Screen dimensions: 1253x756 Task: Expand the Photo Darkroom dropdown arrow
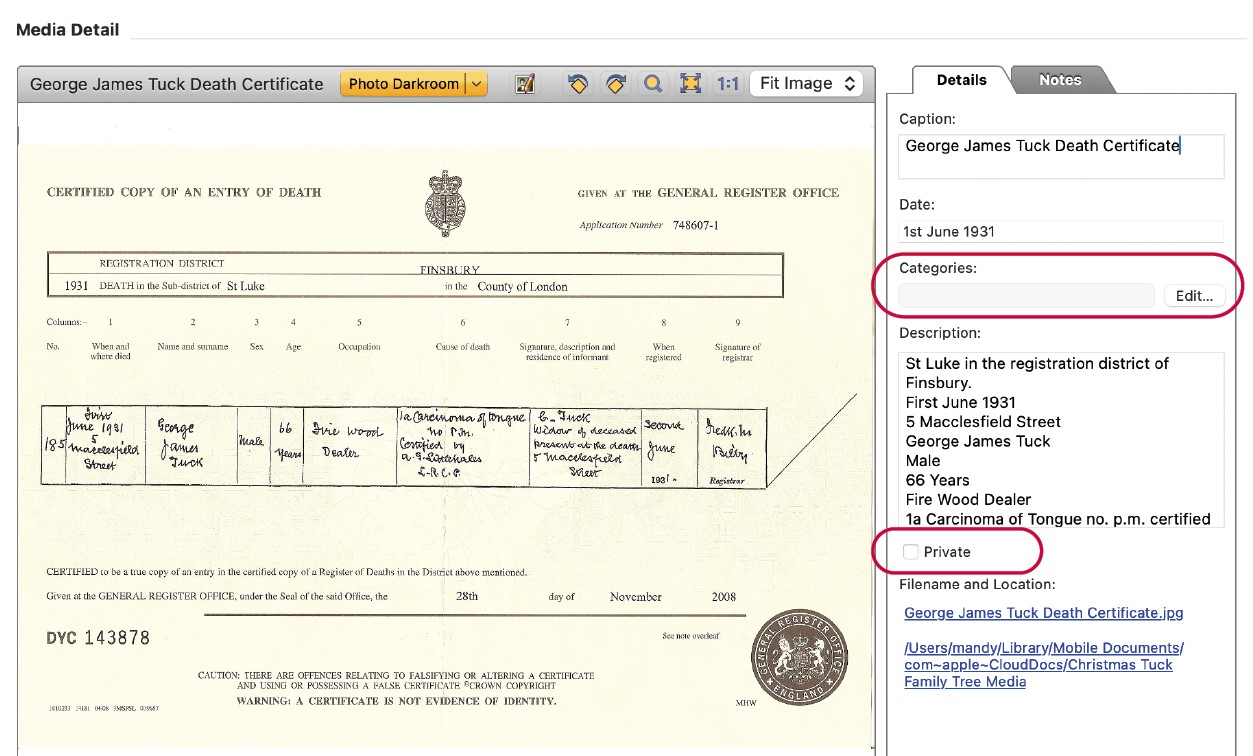pos(478,84)
